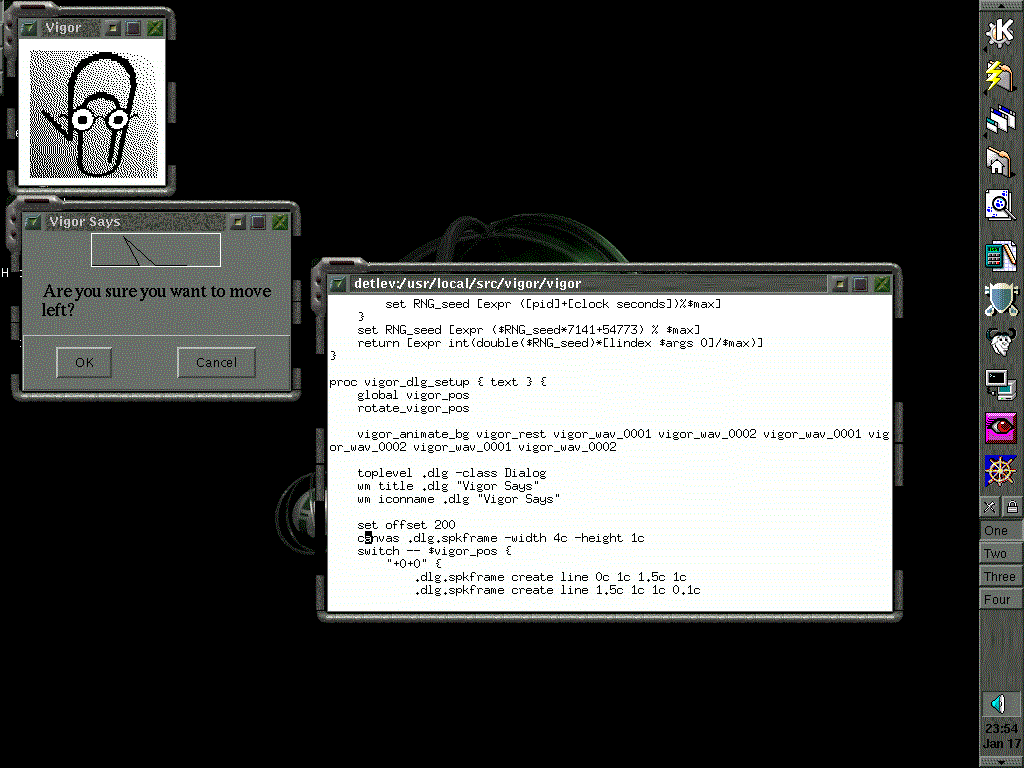The image size is (1024, 768).
Task: Open the window list icon in the panel
Action: pyautogui.click(x=1000, y=119)
